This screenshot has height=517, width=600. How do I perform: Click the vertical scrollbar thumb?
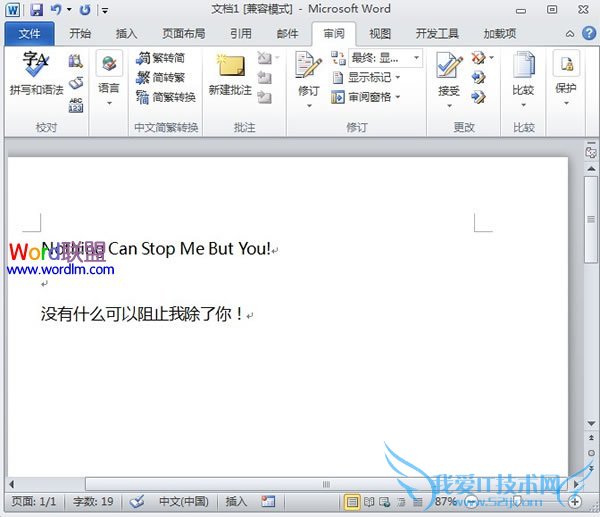[x=591, y=219]
